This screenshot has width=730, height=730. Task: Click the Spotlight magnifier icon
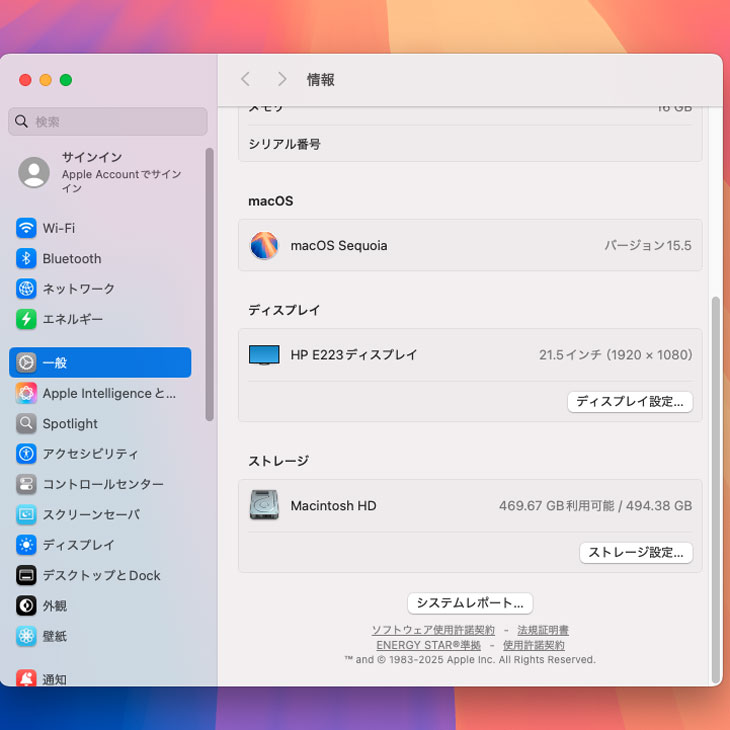pyautogui.click(x=26, y=424)
